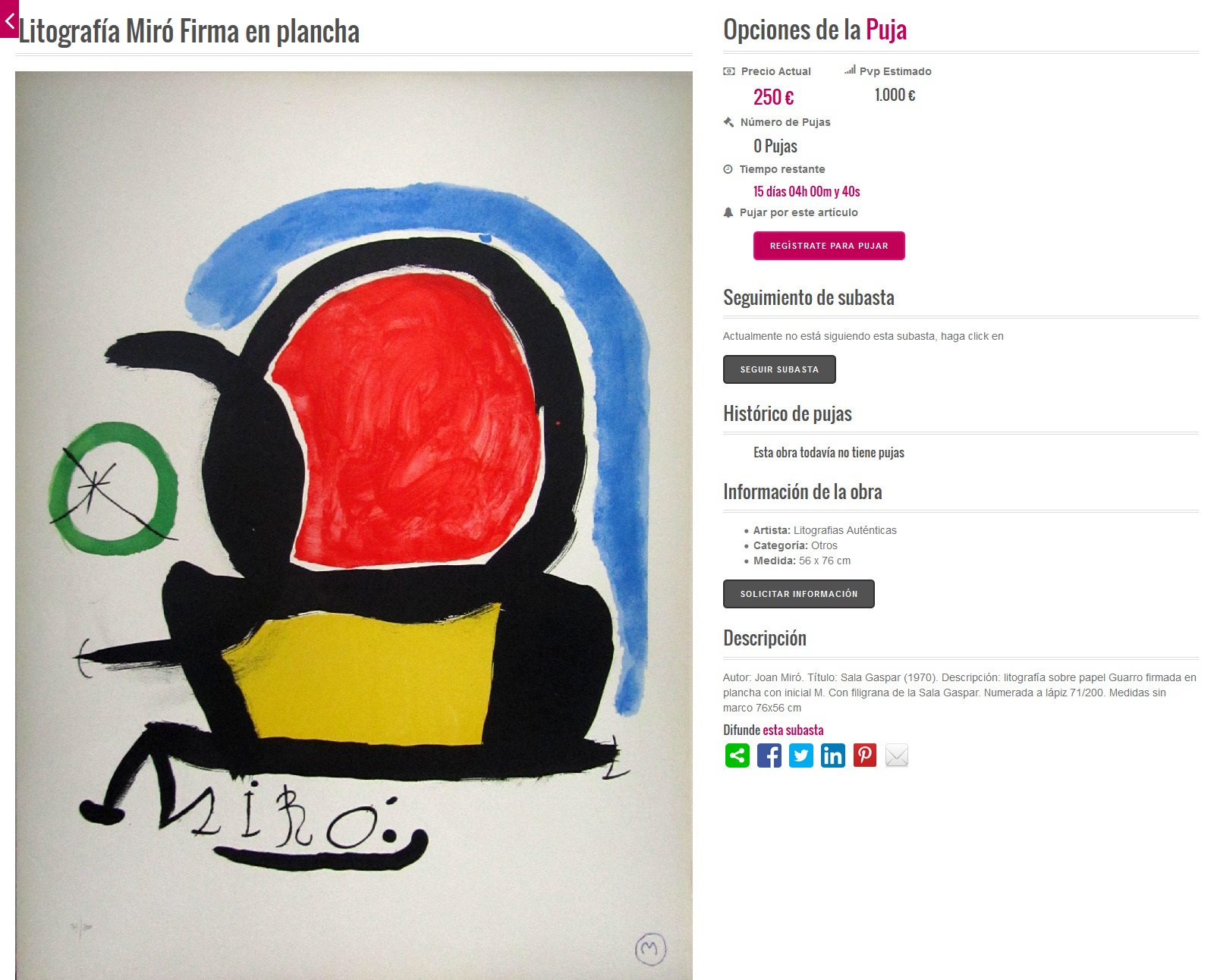Click the pink back arrow icon
Screen dimensions: 1214x980
point(8,19)
